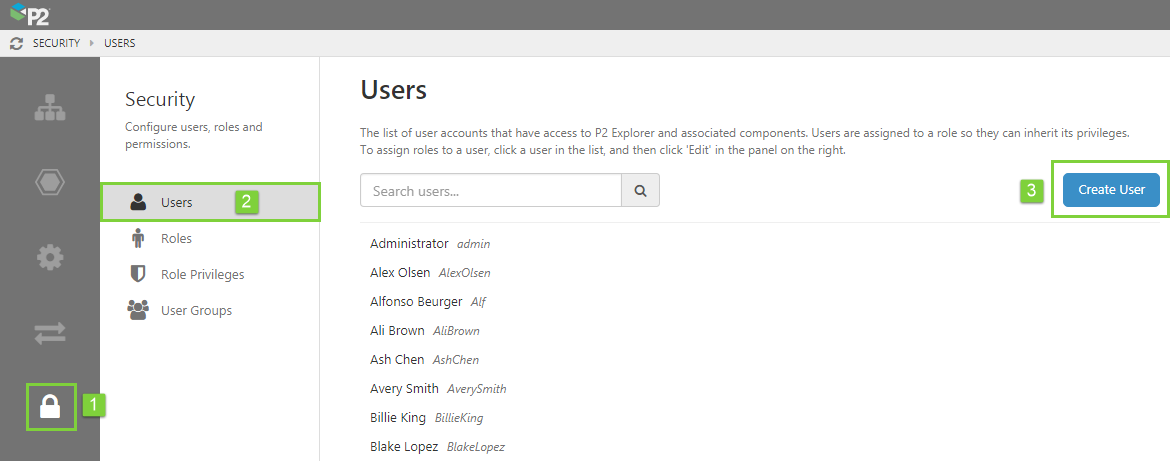The width and height of the screenshot is (1170, 461).
Task: Select Users in the Security menu
Action: click(176, 202)
